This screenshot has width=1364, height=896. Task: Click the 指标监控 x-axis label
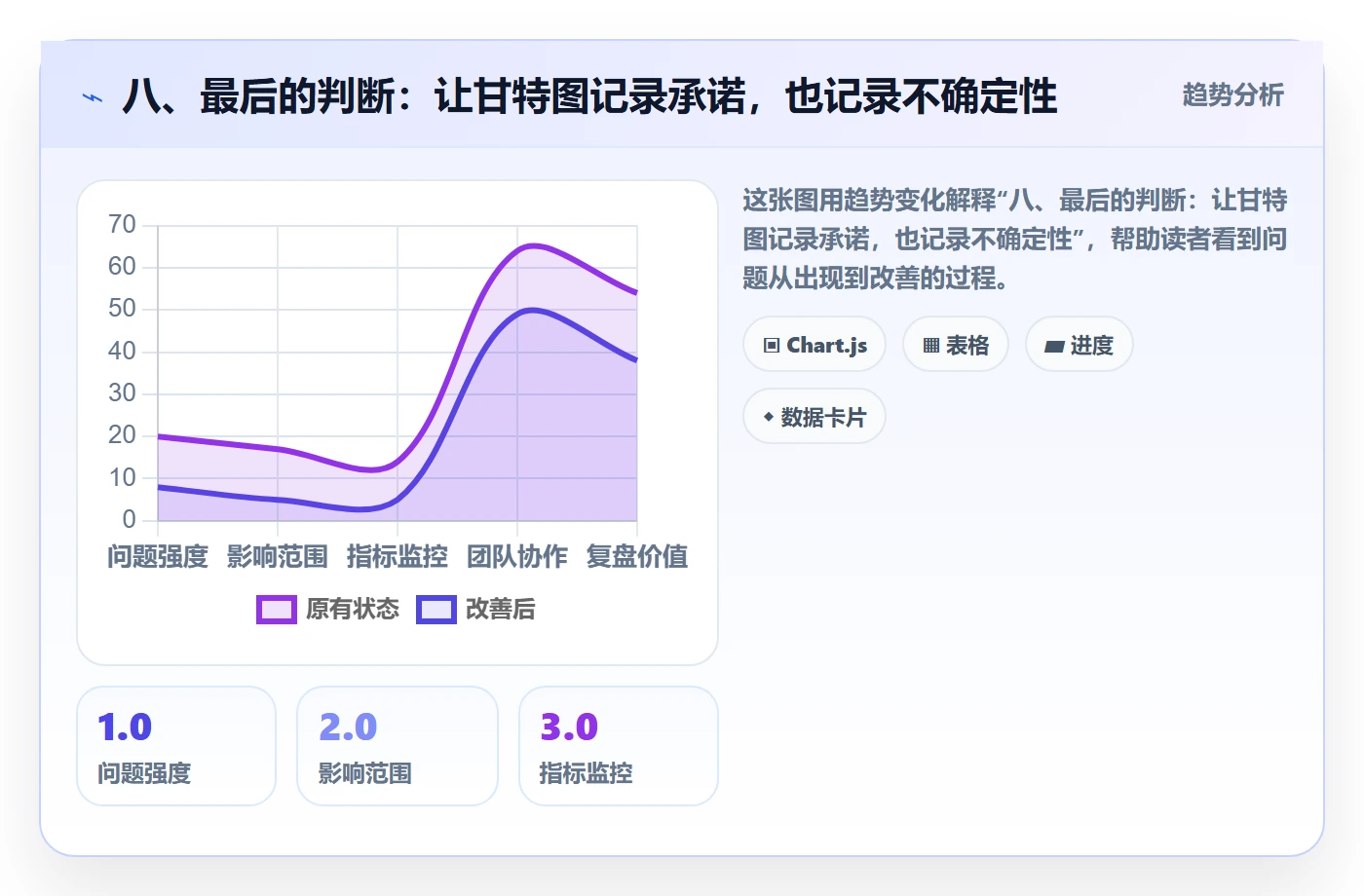[398, 557]
